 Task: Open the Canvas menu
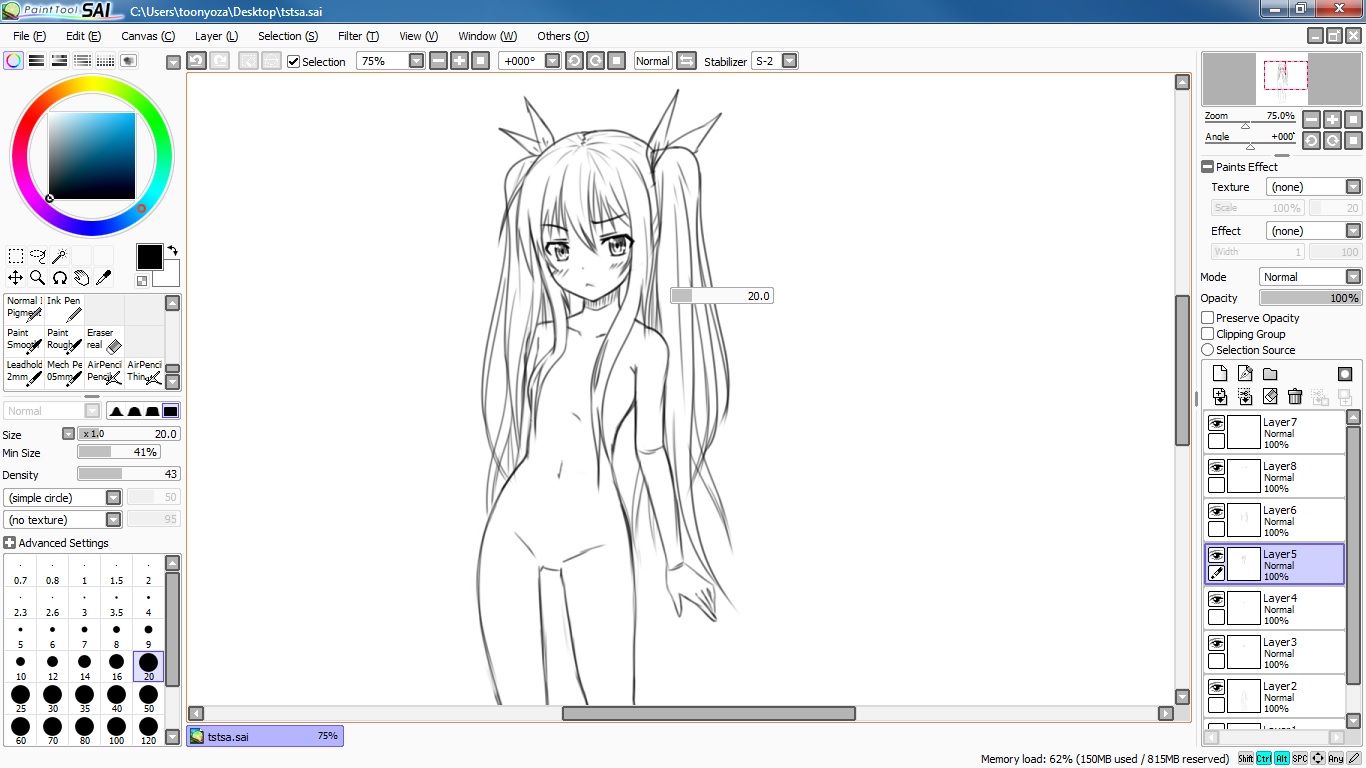tap(148, 36)
